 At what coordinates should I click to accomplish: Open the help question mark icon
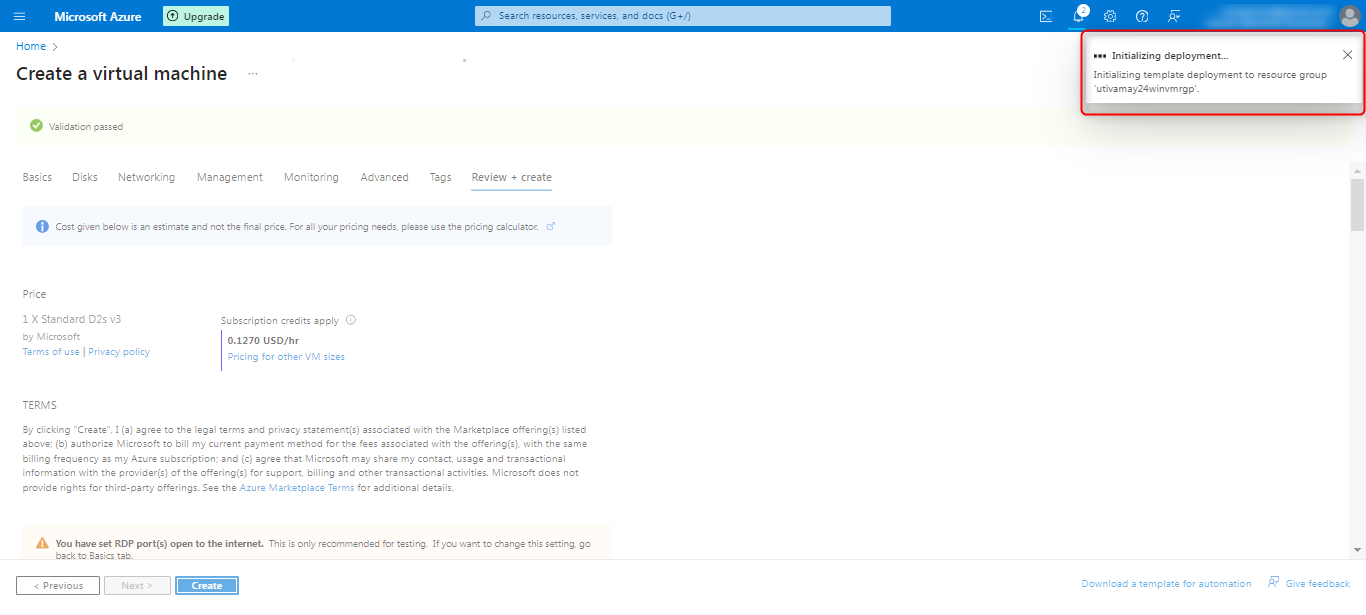tap(1142, 16)
